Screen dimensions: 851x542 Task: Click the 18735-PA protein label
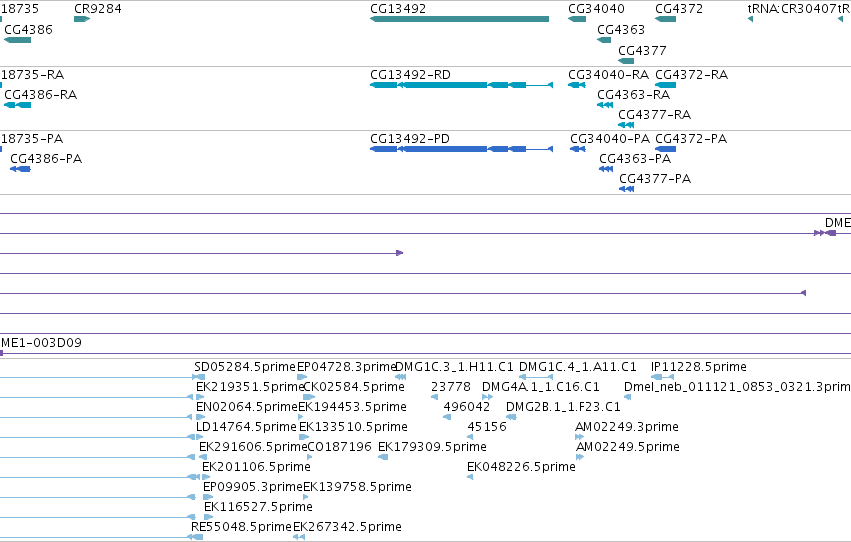32,139
